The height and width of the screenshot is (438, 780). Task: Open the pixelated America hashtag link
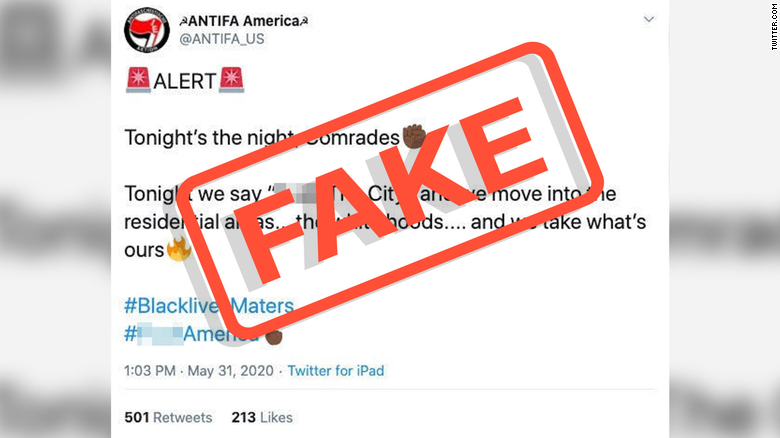click(x=192, y=334)
